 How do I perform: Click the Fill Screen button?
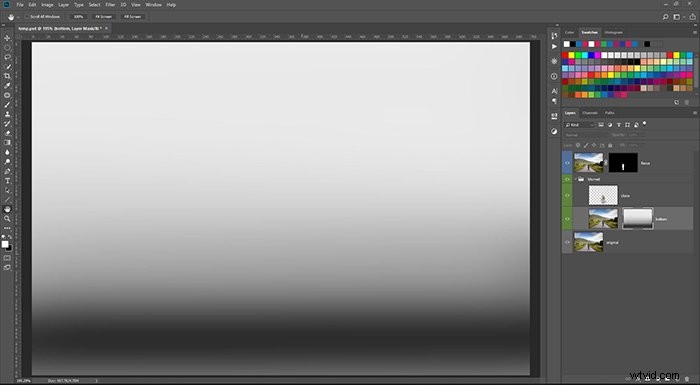(x=132, y=17)
